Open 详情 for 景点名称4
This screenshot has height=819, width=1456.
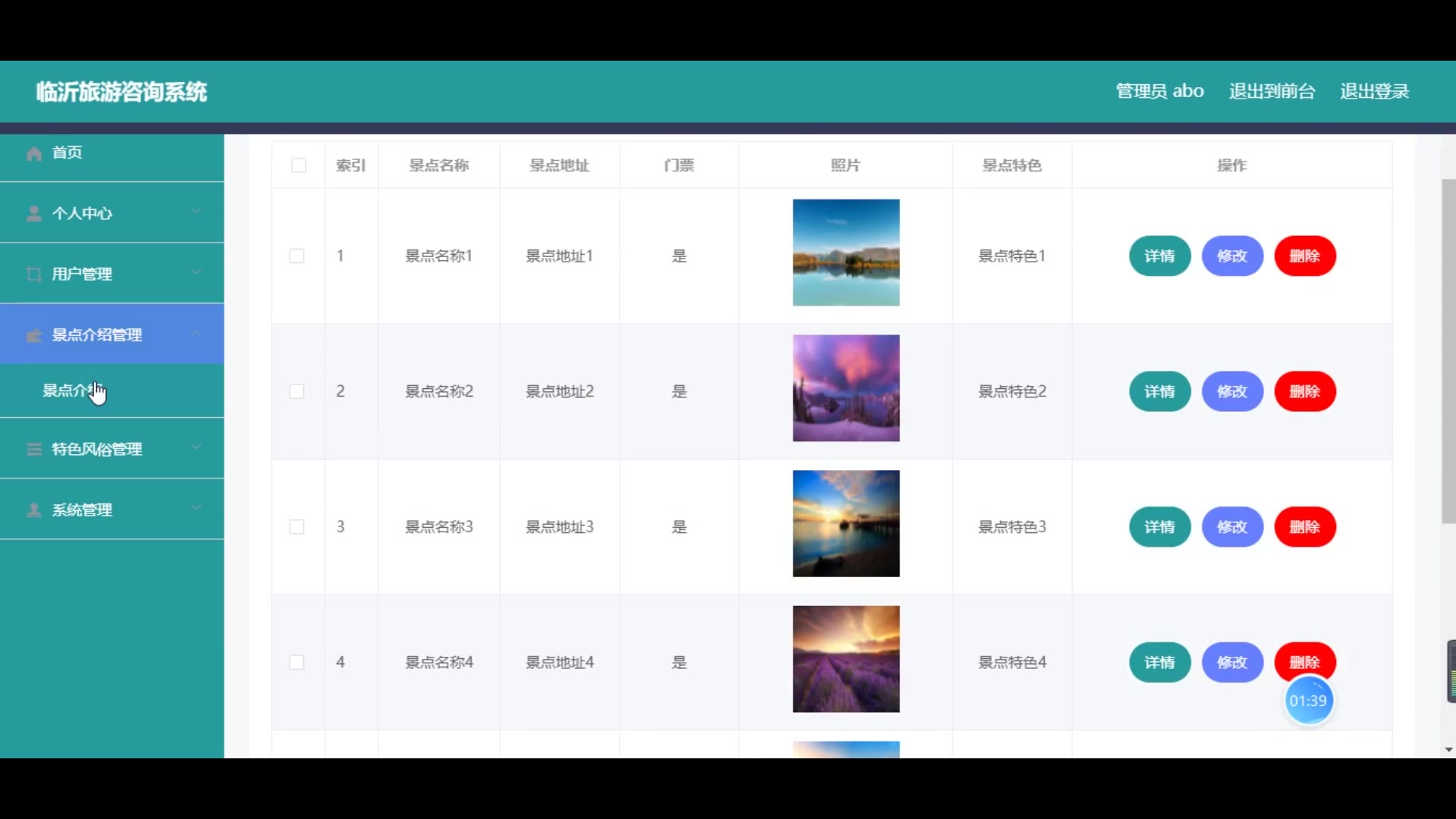pos(1159,662)
